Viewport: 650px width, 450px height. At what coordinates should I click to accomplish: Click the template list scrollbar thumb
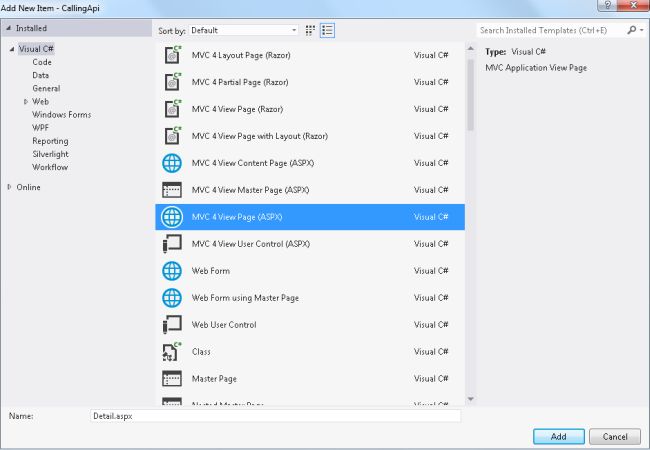[471, 94]
